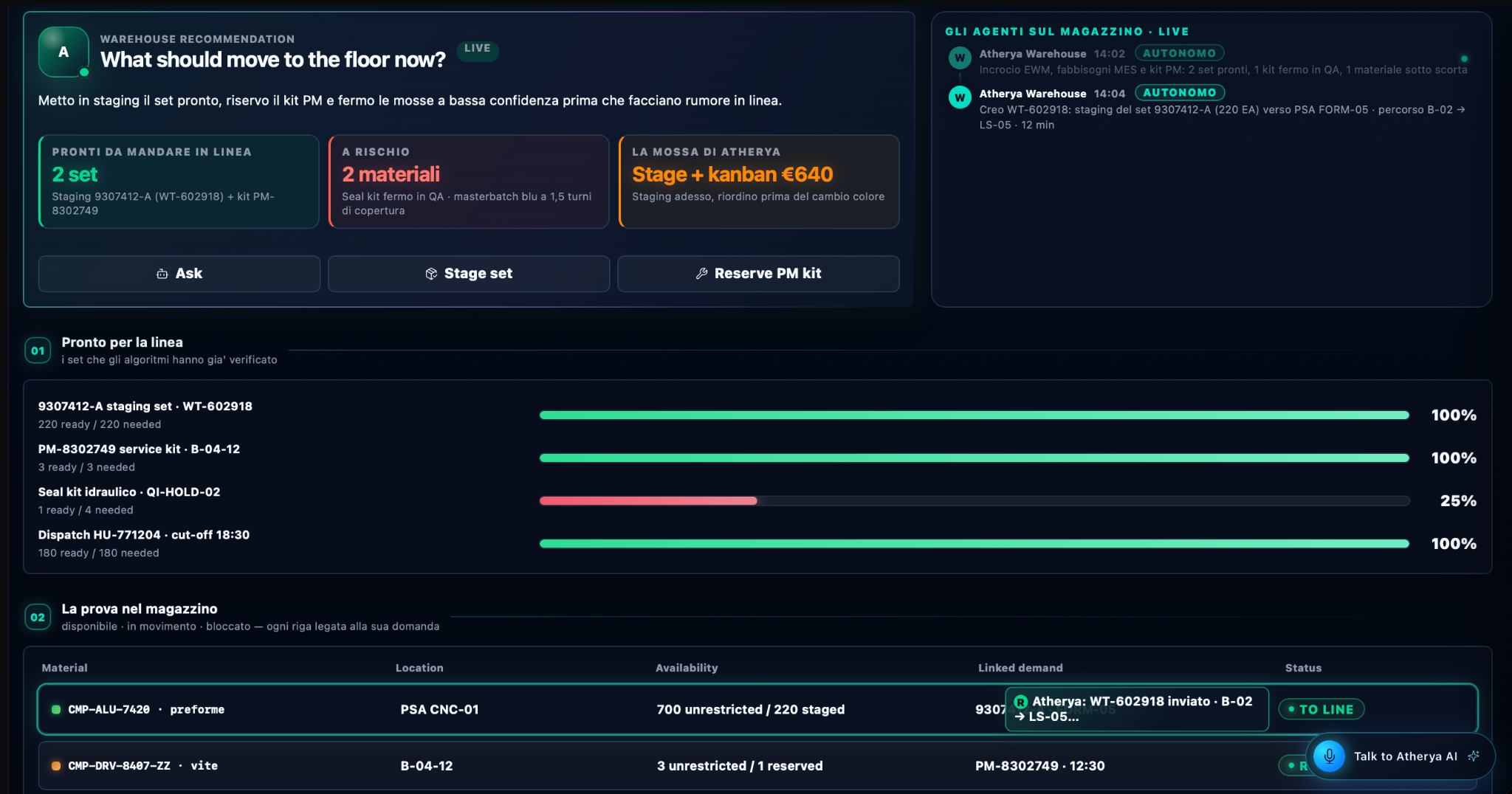Select the "PSA CNC-01" location cell

[439, 710]
